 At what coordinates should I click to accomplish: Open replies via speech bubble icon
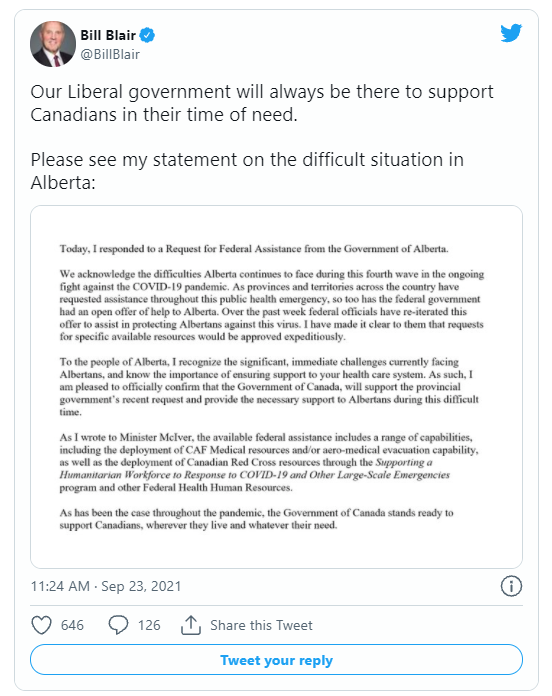coord(118,625)
